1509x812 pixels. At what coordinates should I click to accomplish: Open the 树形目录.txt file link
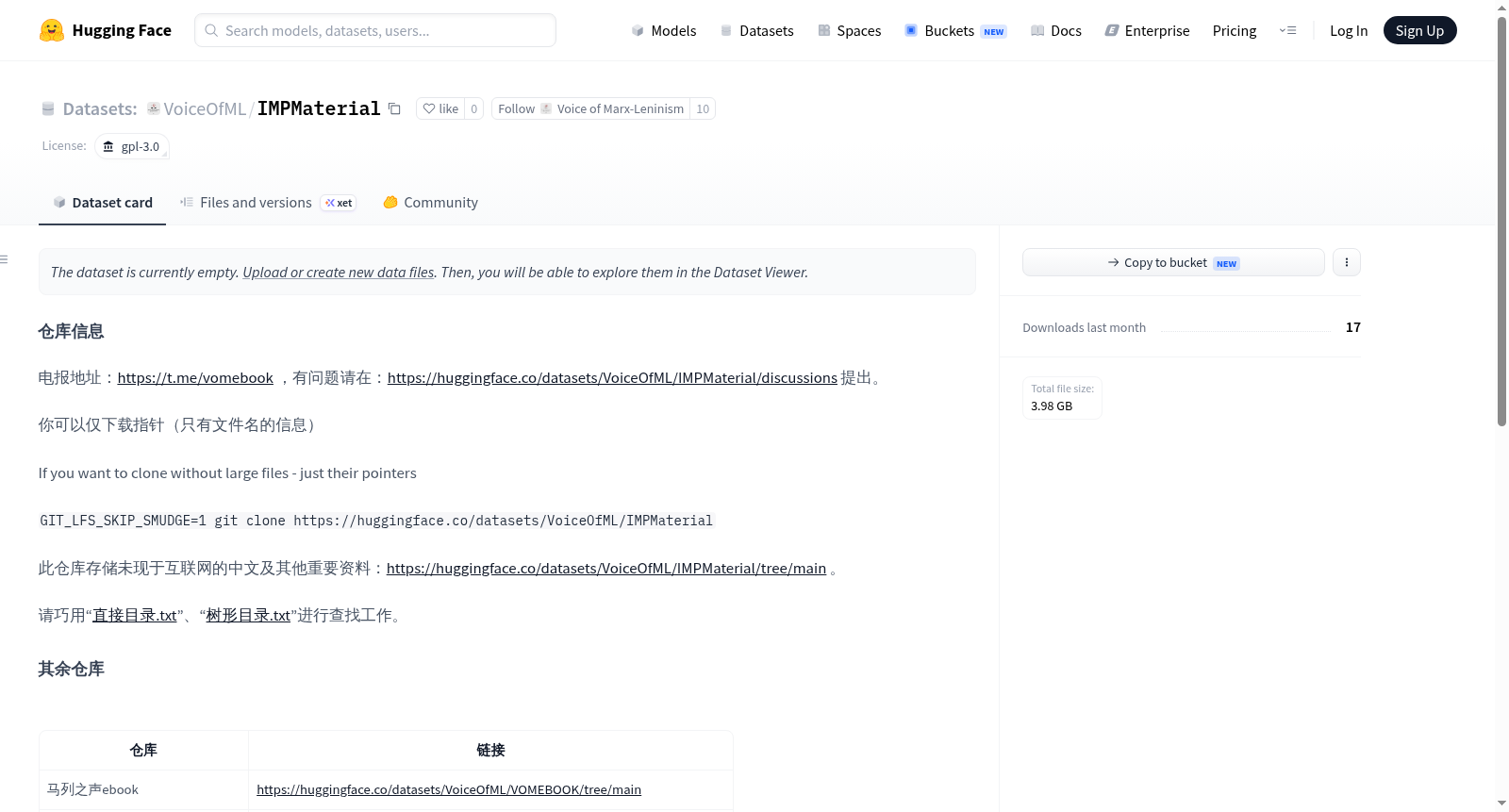248,616
